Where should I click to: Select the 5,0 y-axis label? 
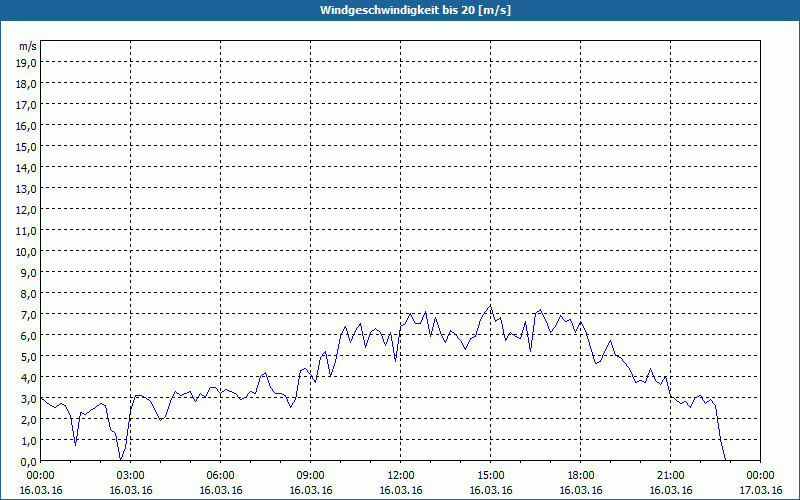coord(30,357)
